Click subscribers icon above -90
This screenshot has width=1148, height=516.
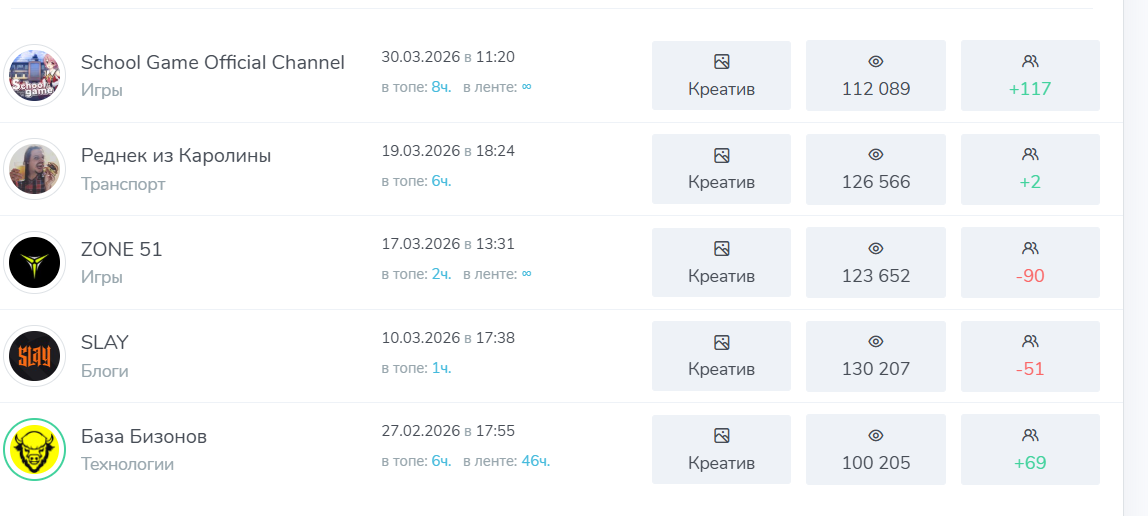coord(1030,249)
